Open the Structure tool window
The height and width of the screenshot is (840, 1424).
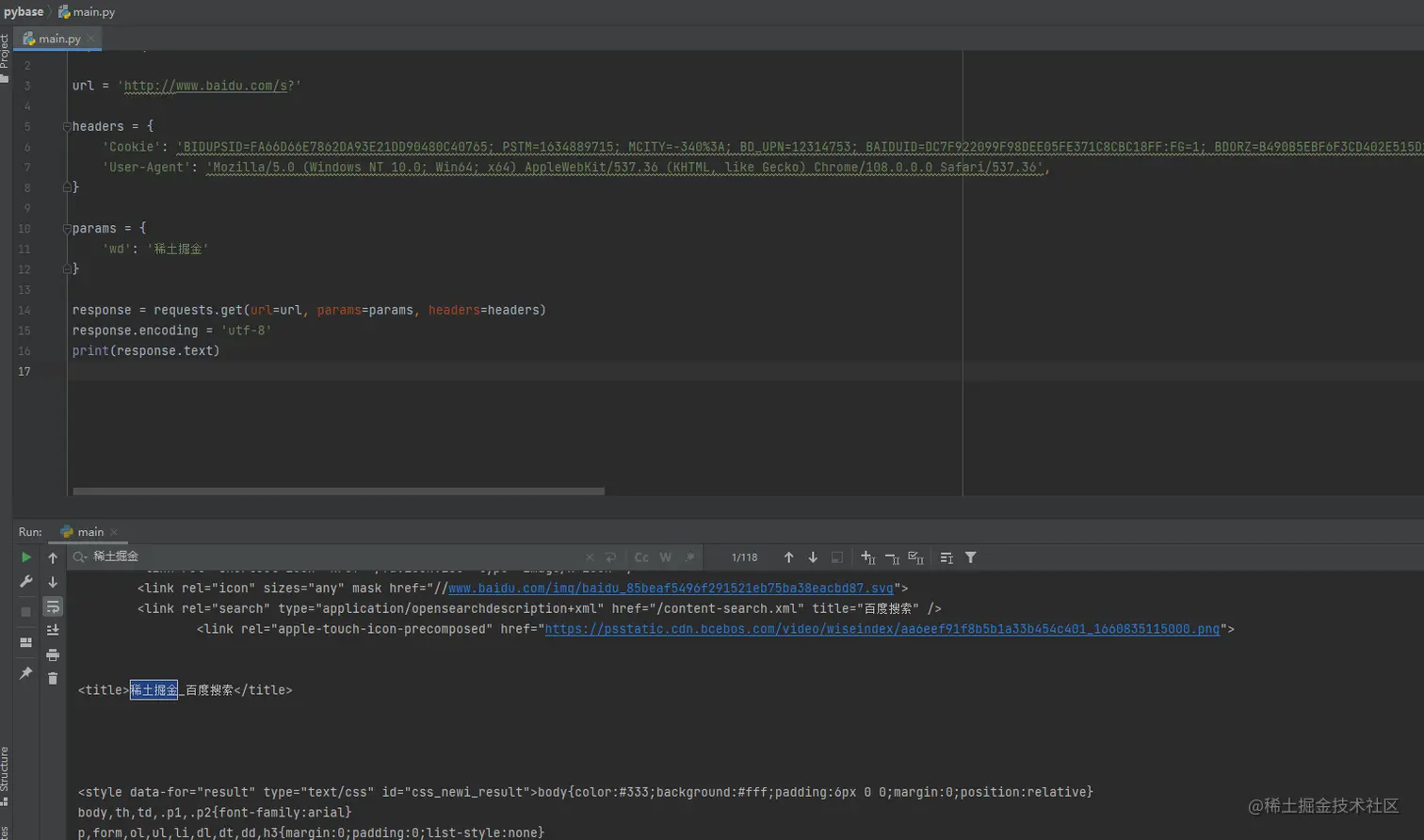coord(5,775)
